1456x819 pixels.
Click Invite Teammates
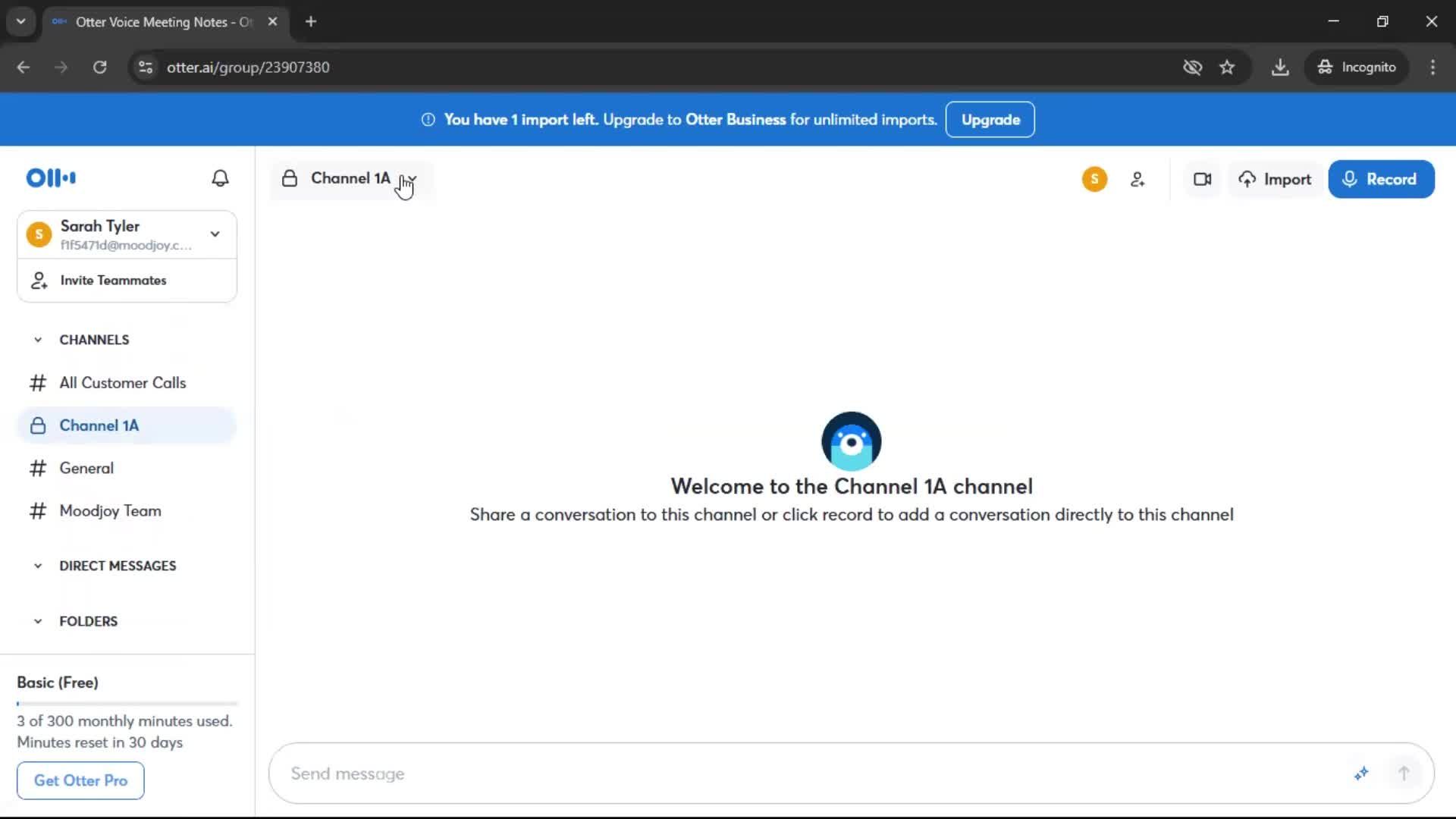[127, 281]
